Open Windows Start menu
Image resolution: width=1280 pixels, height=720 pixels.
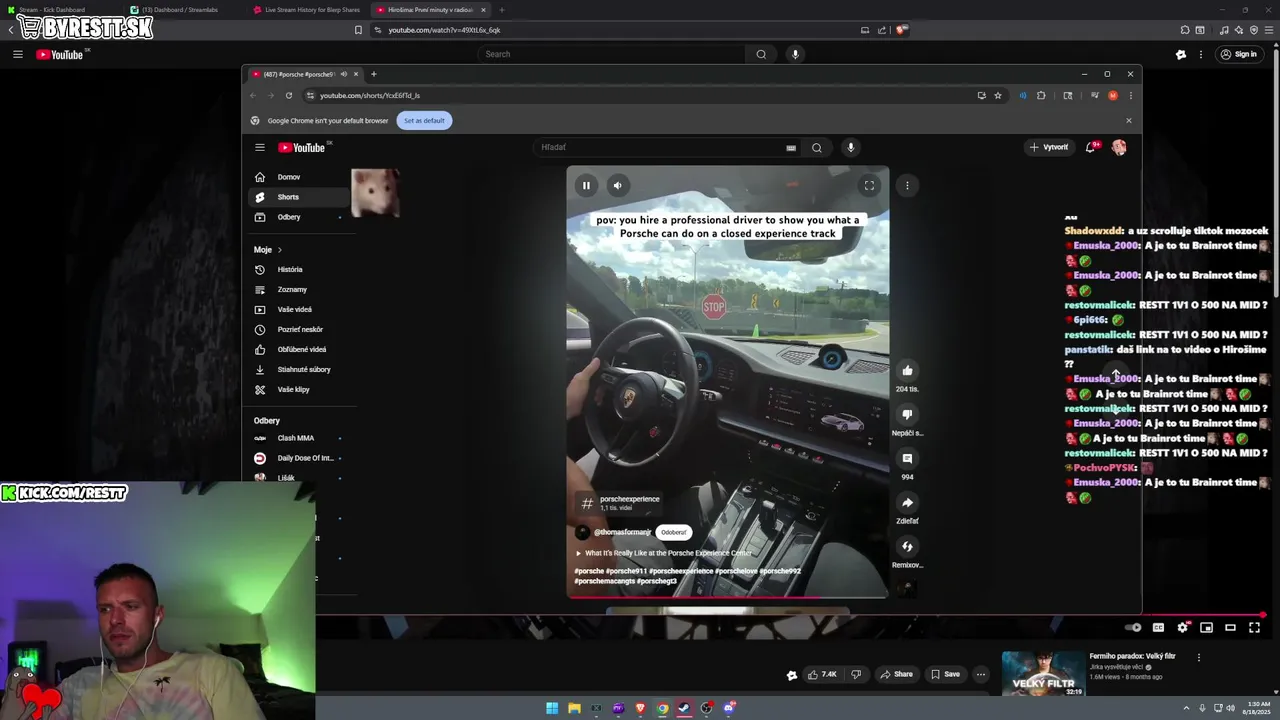(552, 708)
